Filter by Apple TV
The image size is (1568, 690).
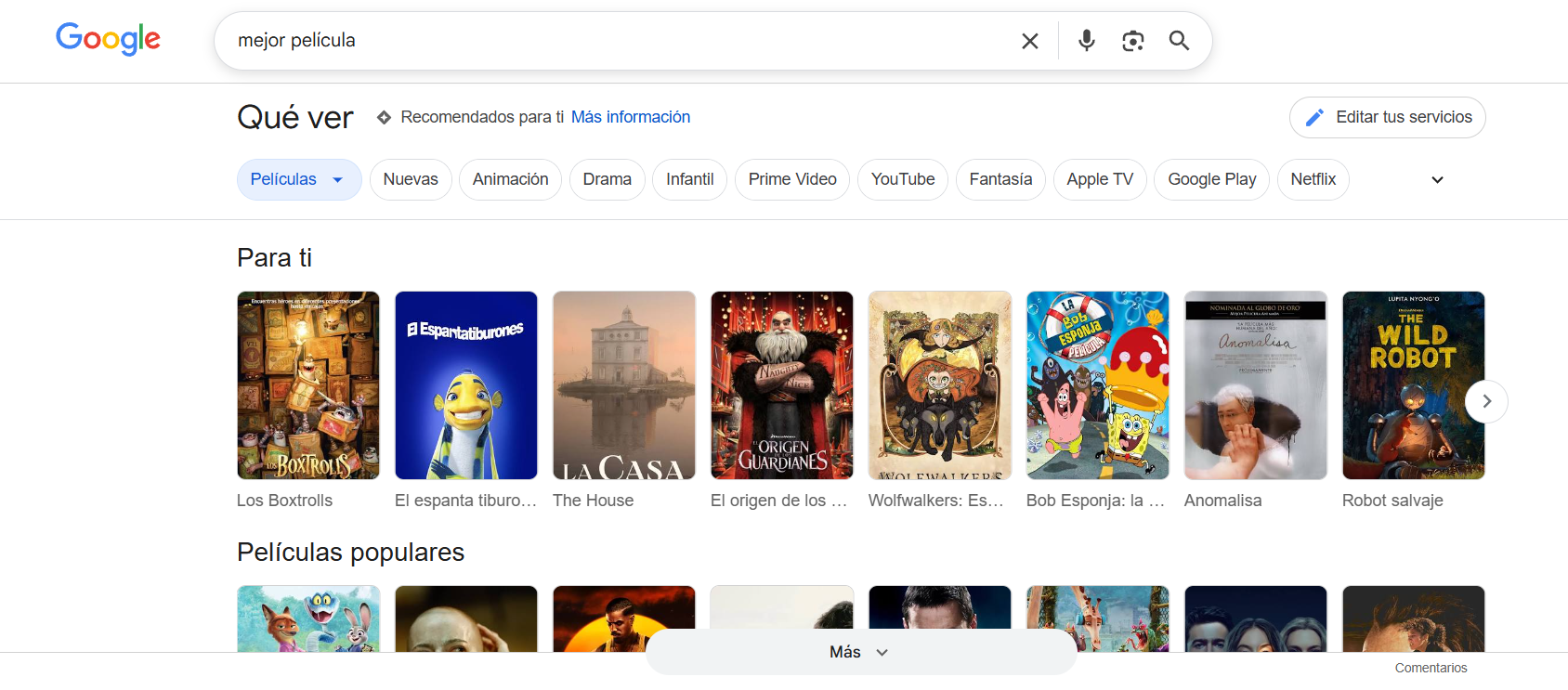point(1100,179)
